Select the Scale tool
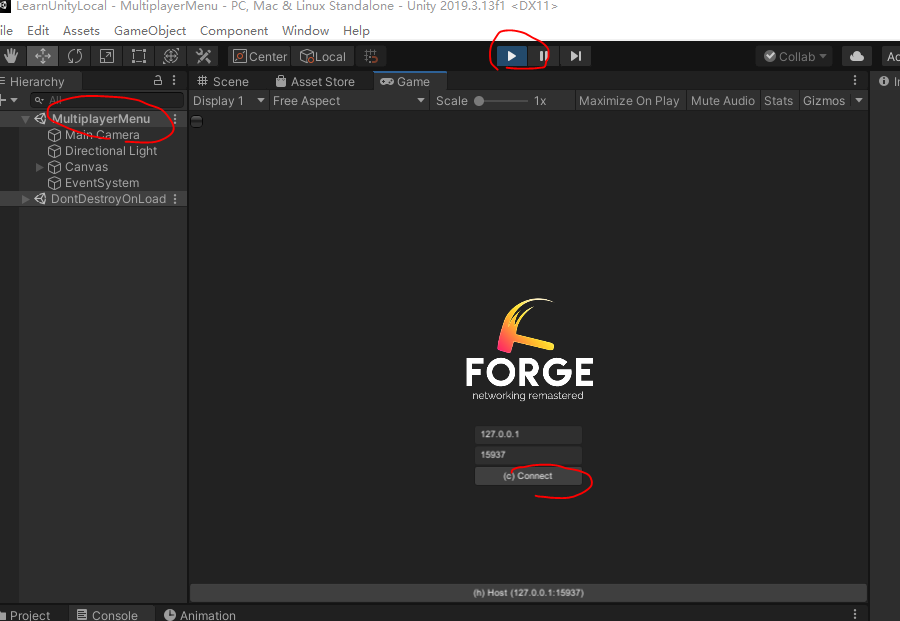Viewport: 900px width, 621px height. [x=107, y=56]
